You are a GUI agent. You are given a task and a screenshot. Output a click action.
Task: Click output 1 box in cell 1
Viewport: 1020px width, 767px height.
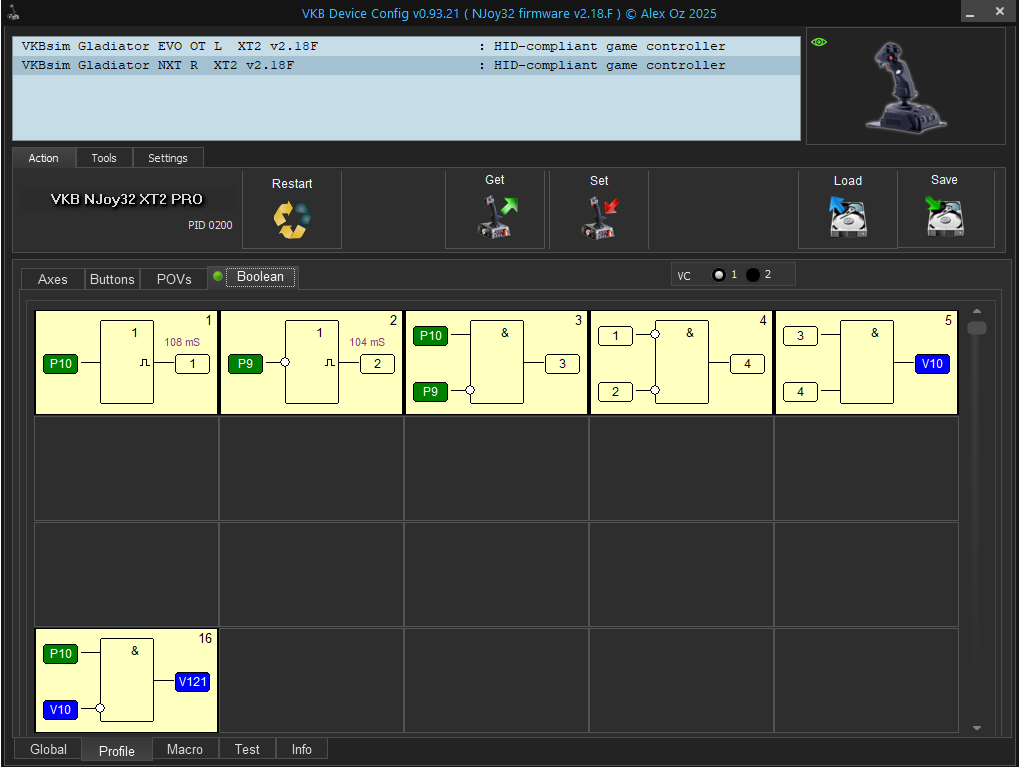[x=193, y=364]
